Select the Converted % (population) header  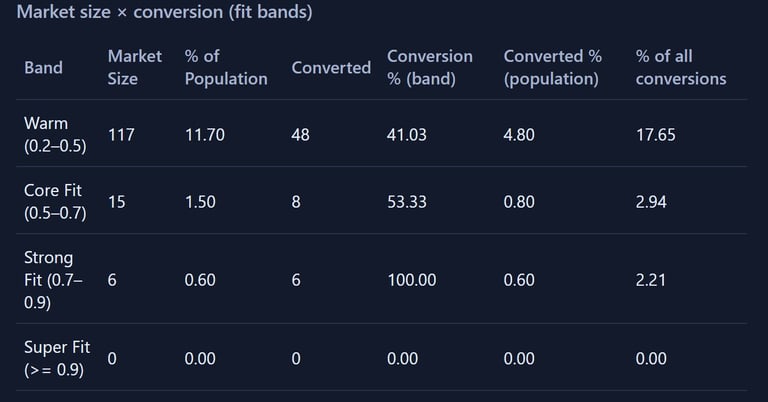pos(552,67)
